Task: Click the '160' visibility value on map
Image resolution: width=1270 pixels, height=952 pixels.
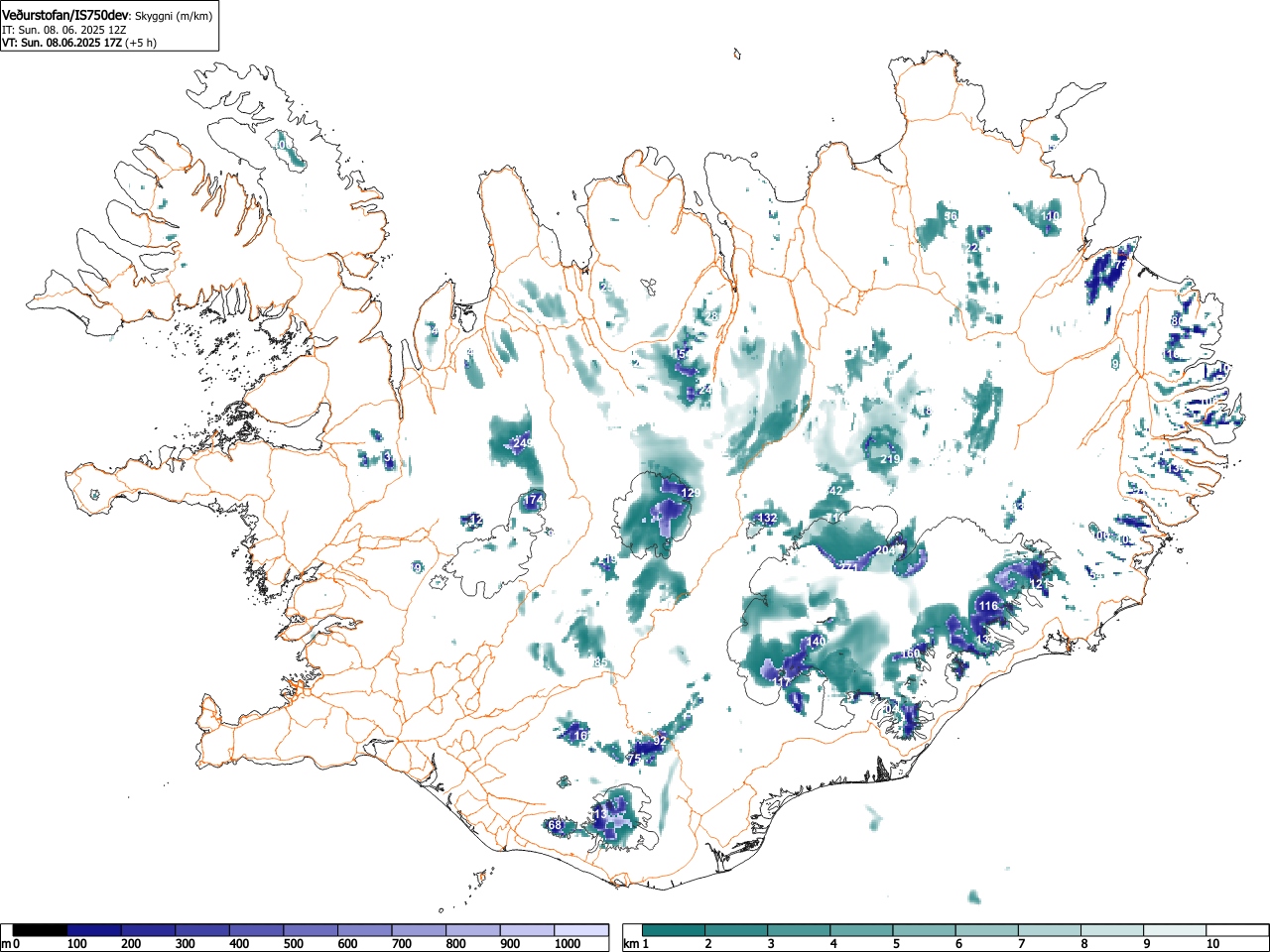Action: click(910, 654)
